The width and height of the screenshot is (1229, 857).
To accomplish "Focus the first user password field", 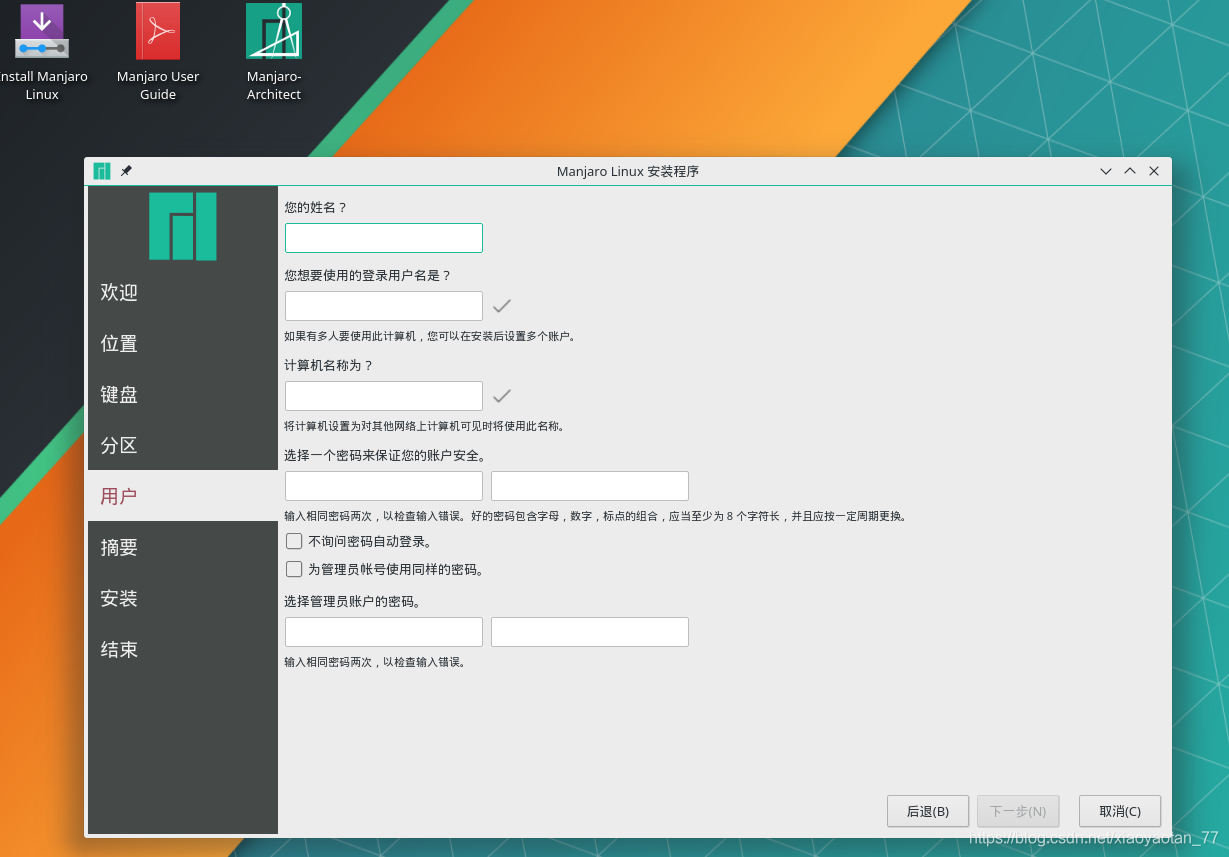I will (384, 486).
